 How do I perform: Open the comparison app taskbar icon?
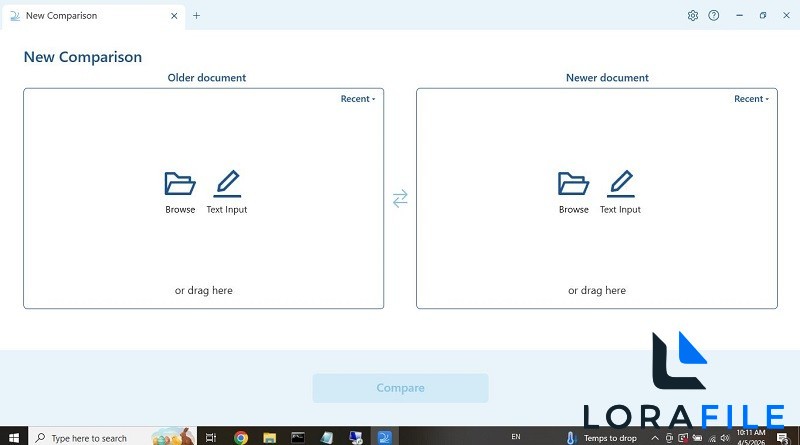[x=385, y=437]
